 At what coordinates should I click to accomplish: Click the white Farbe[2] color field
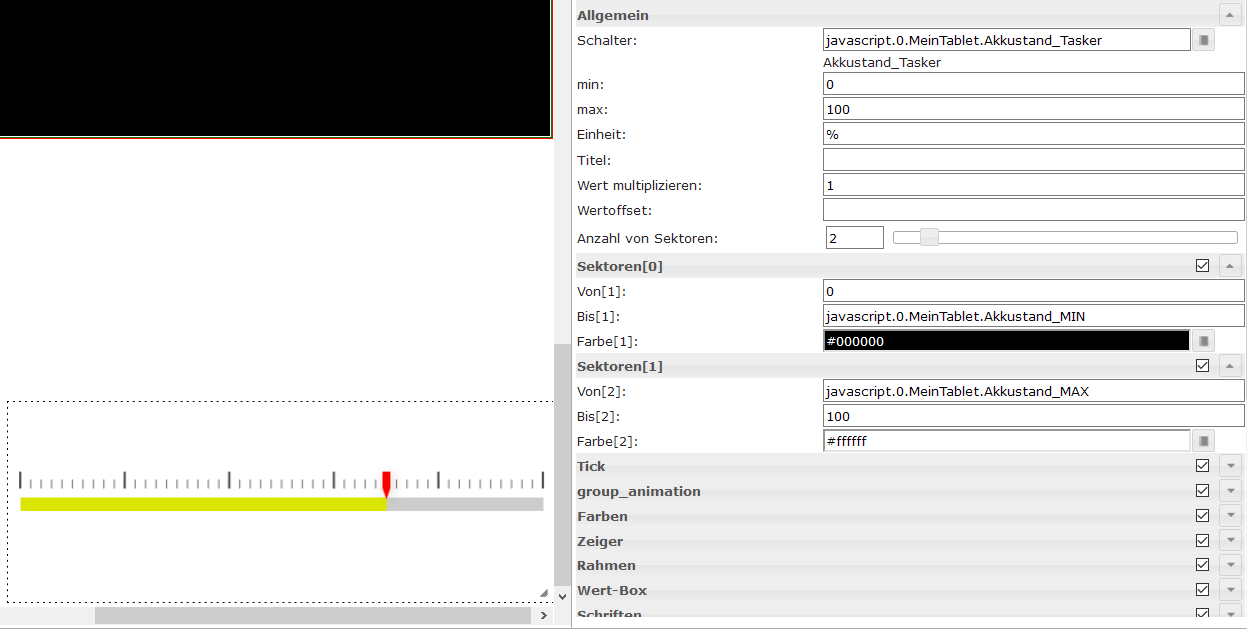coord(1006,441)
